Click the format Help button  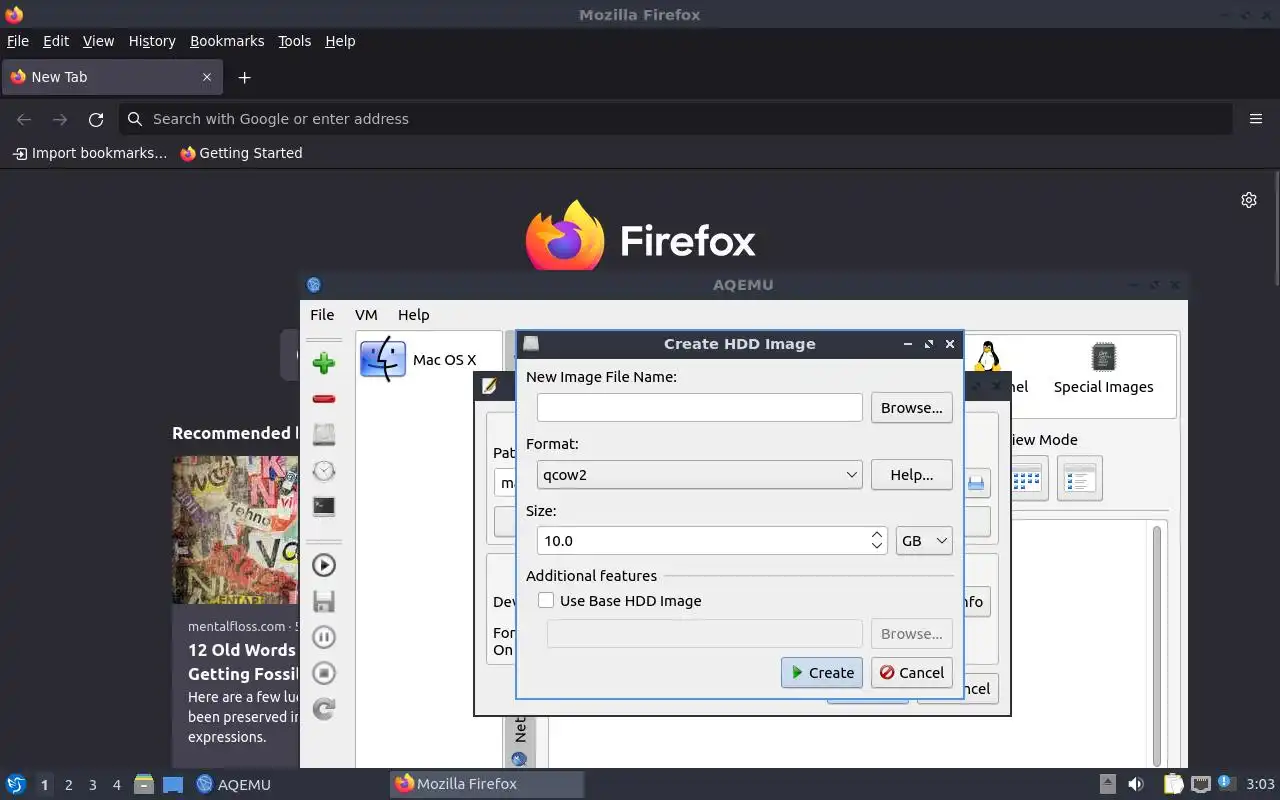coord(911,475)
